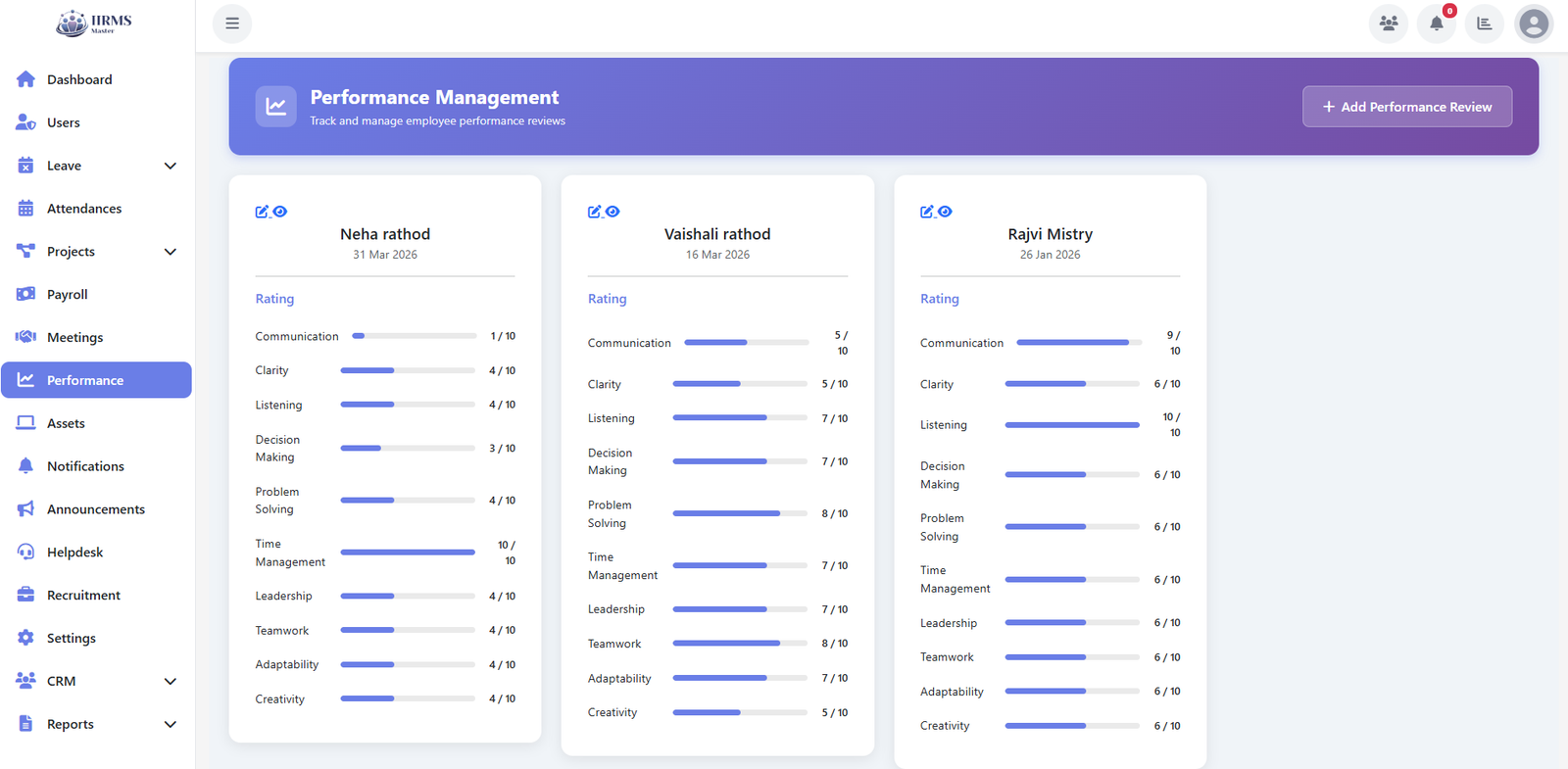Open the team members icon in header
Image resolution: width=1568 pixels, height=769 pixels.
pos(1389,24)
